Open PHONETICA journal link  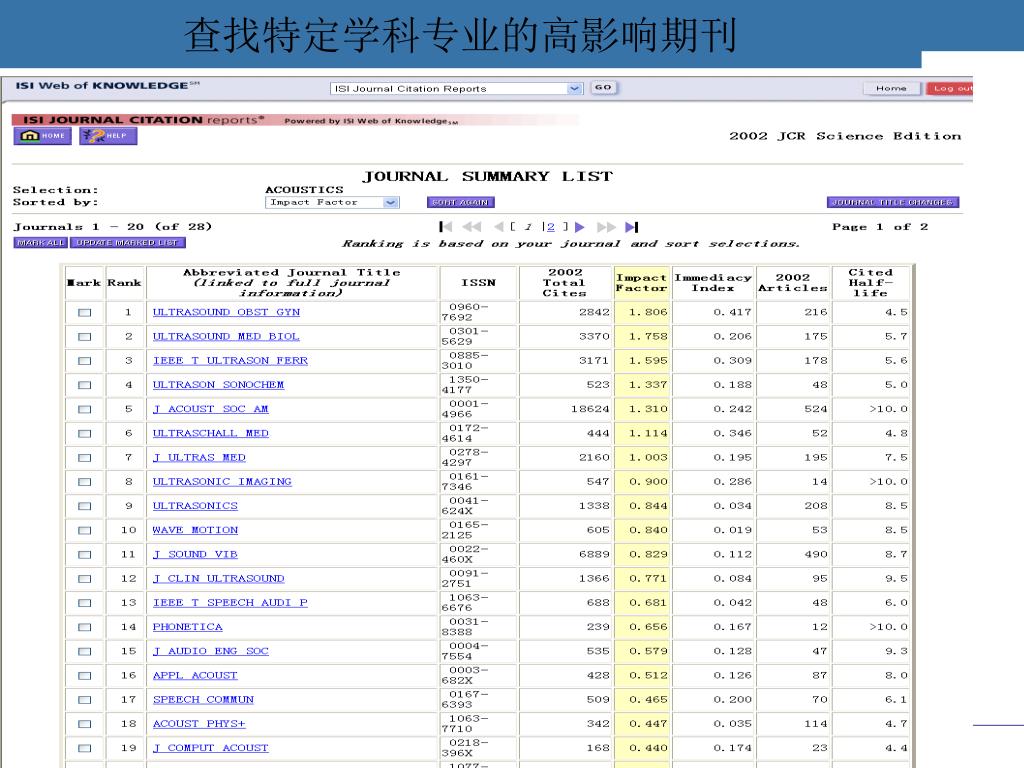(187, 626)
